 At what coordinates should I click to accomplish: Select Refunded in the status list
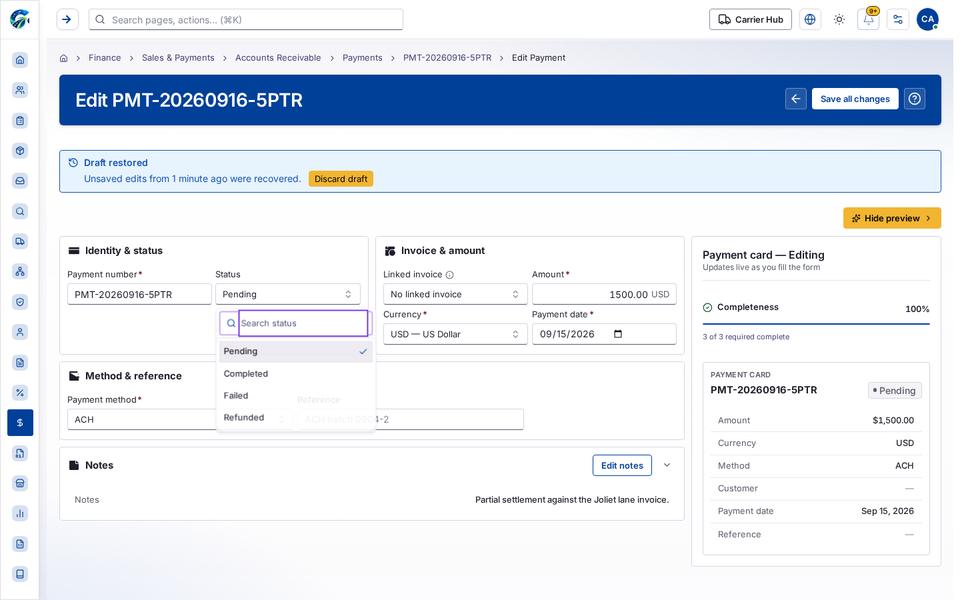coord(296,418)
